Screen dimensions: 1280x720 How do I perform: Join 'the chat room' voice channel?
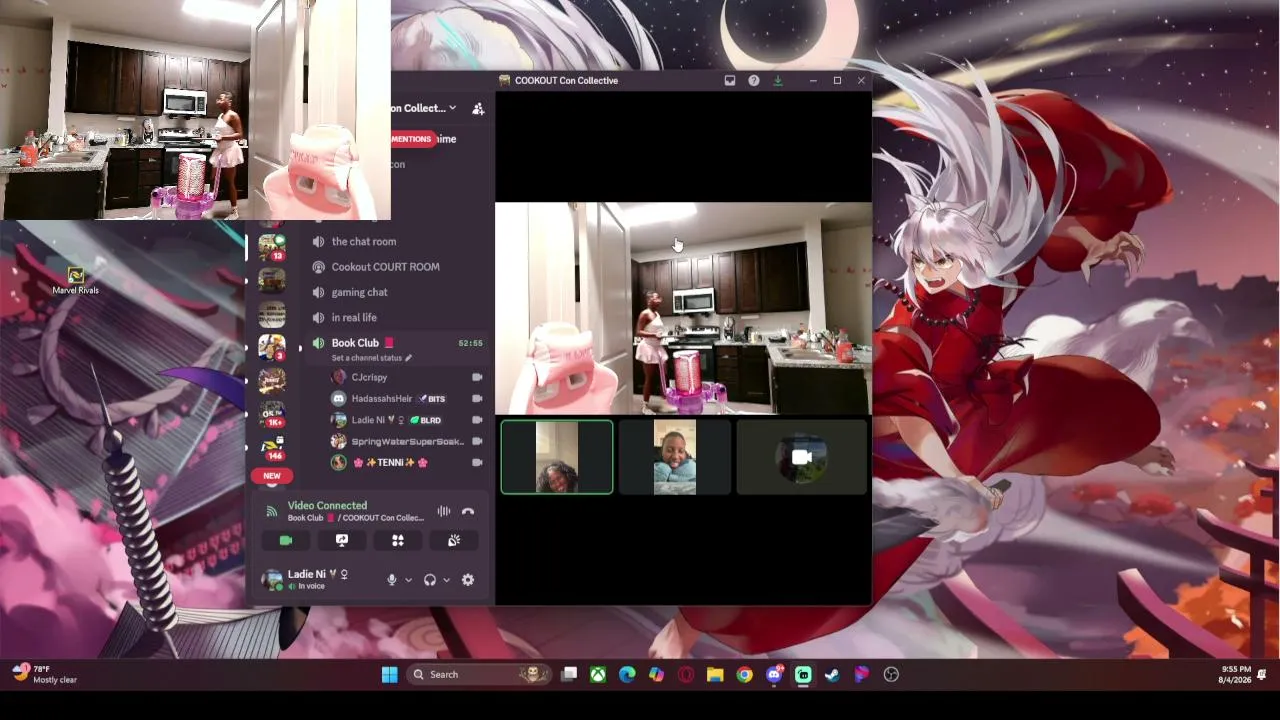pos(364,241)
